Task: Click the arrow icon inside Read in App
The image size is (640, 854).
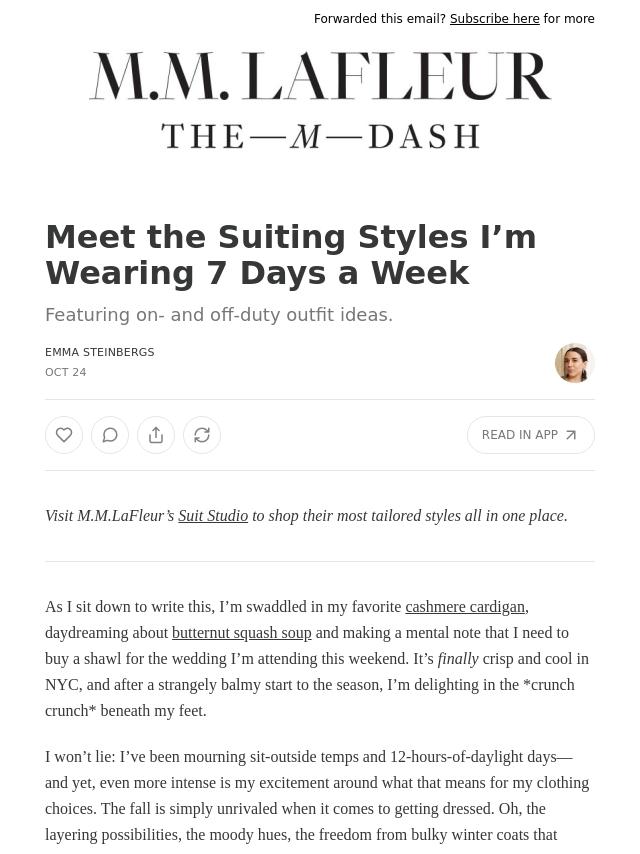Action: [x=571, y=435]
